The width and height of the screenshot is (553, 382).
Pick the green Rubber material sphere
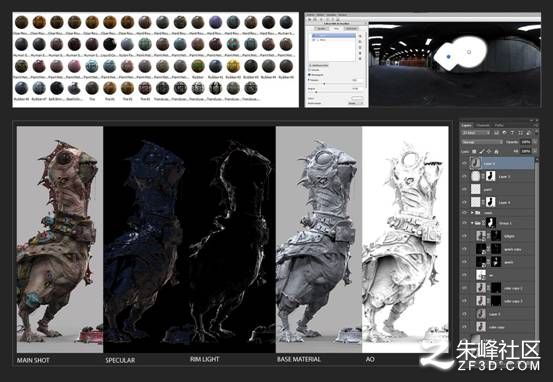point(198,66)
